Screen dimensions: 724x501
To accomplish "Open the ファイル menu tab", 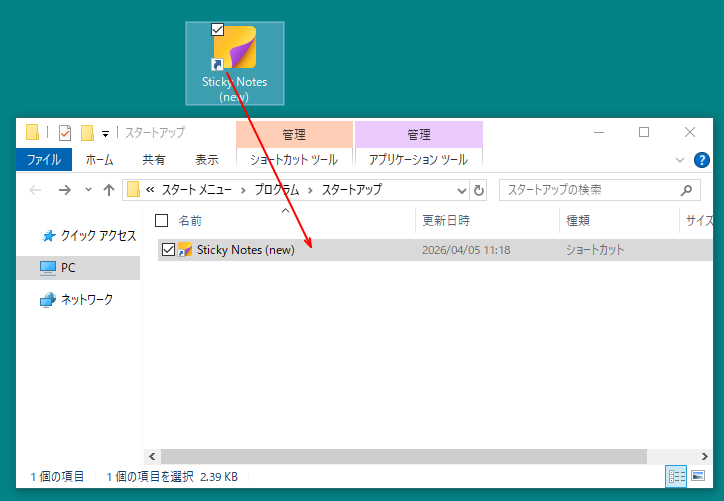I will tap(44, 160).
